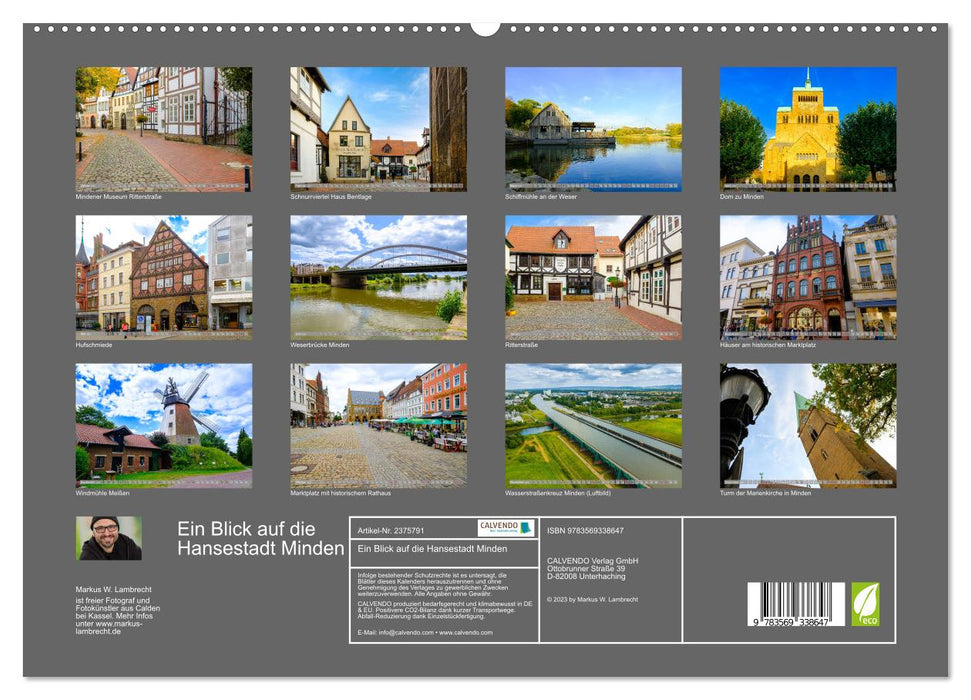Screen dimensions: 971x700
Task: Click the caption 'Dom zu Minden'
Action: [x=741, y=197]
